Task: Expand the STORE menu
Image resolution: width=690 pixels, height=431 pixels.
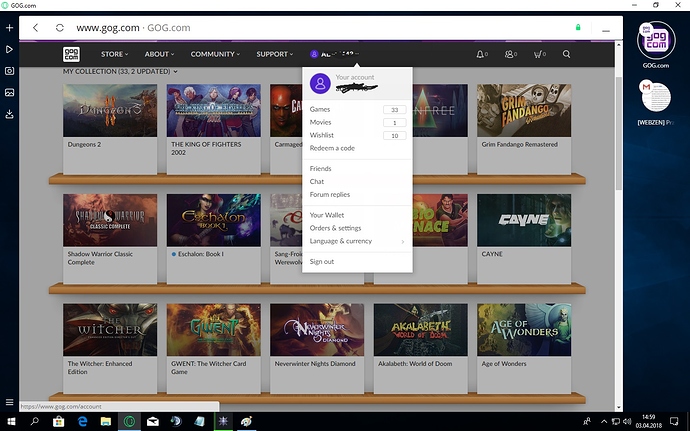Action: [x=114, y=54]
